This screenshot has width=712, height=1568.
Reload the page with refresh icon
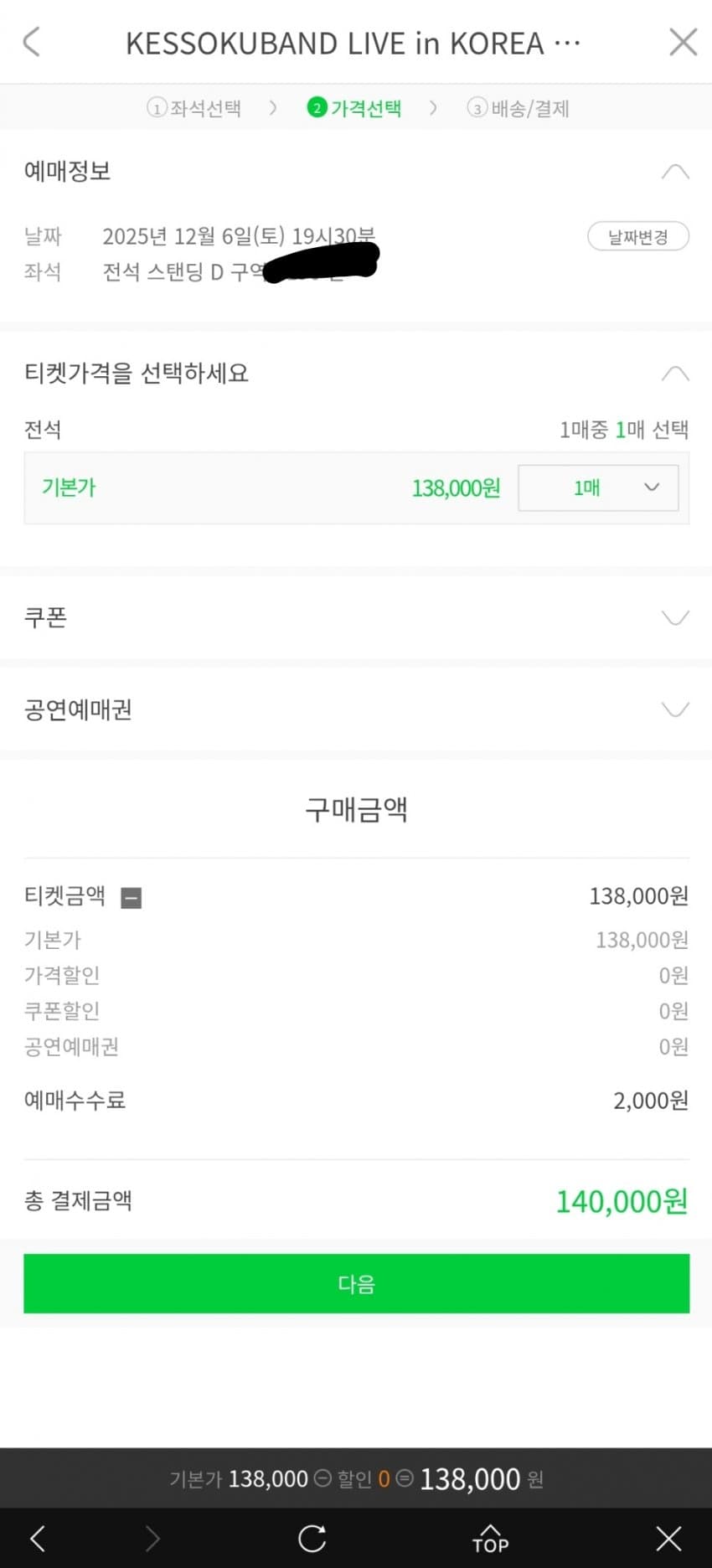[312, 1539]
